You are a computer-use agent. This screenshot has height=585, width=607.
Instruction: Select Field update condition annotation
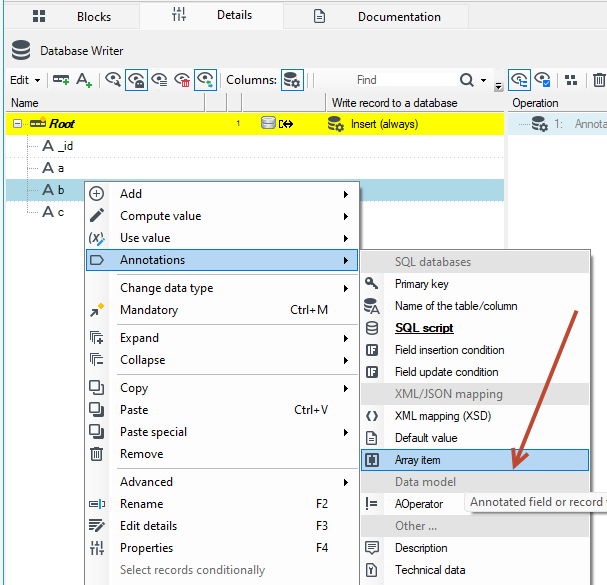coord(475,372)
